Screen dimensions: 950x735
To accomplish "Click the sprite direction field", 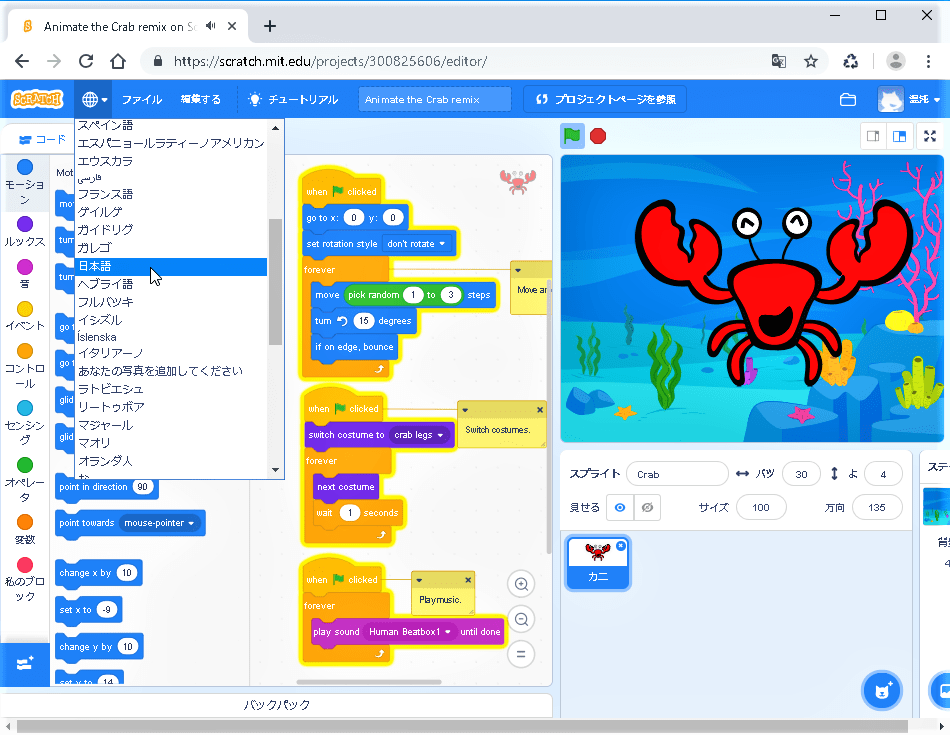I will [877, 508].
